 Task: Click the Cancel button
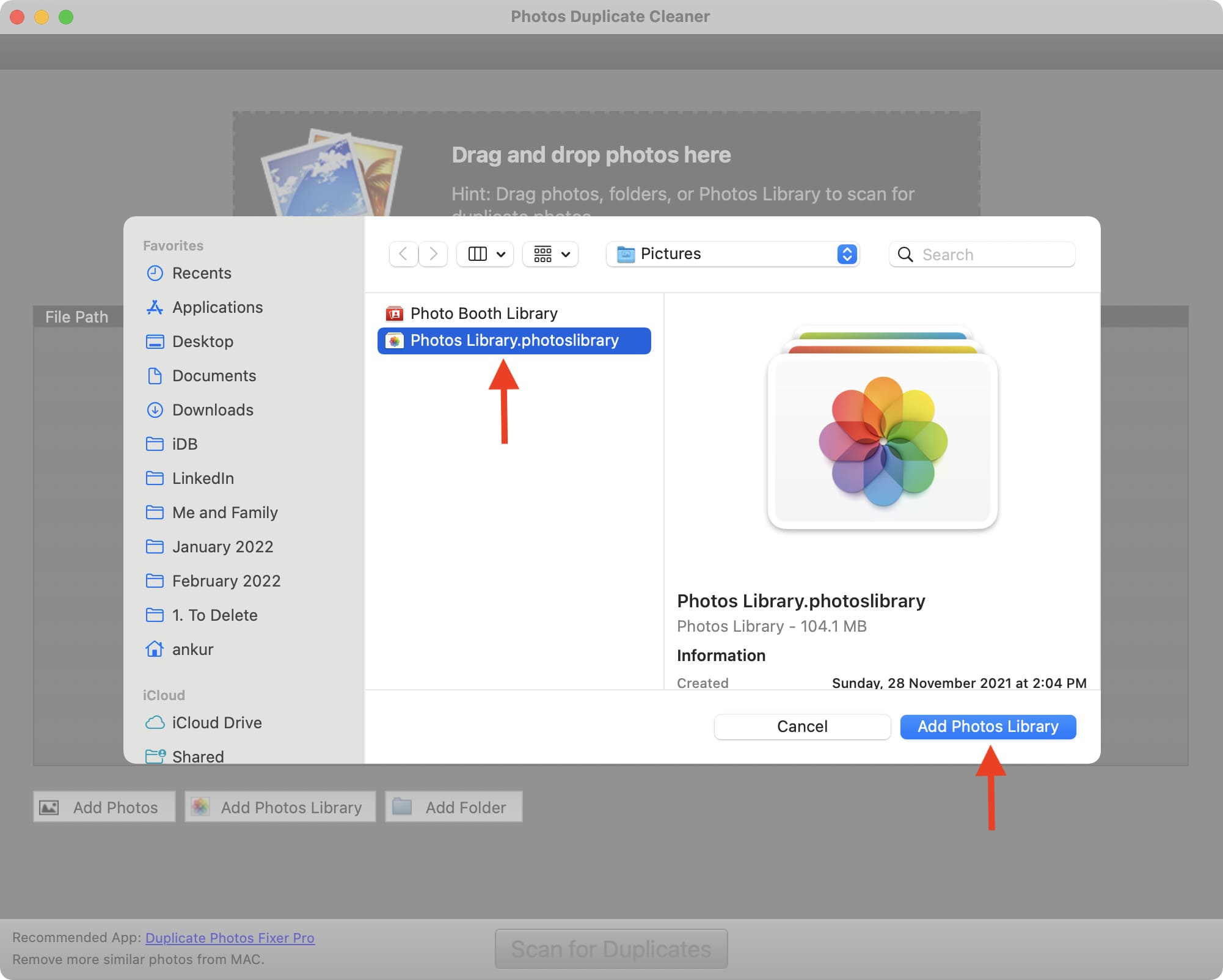[802, 726]
